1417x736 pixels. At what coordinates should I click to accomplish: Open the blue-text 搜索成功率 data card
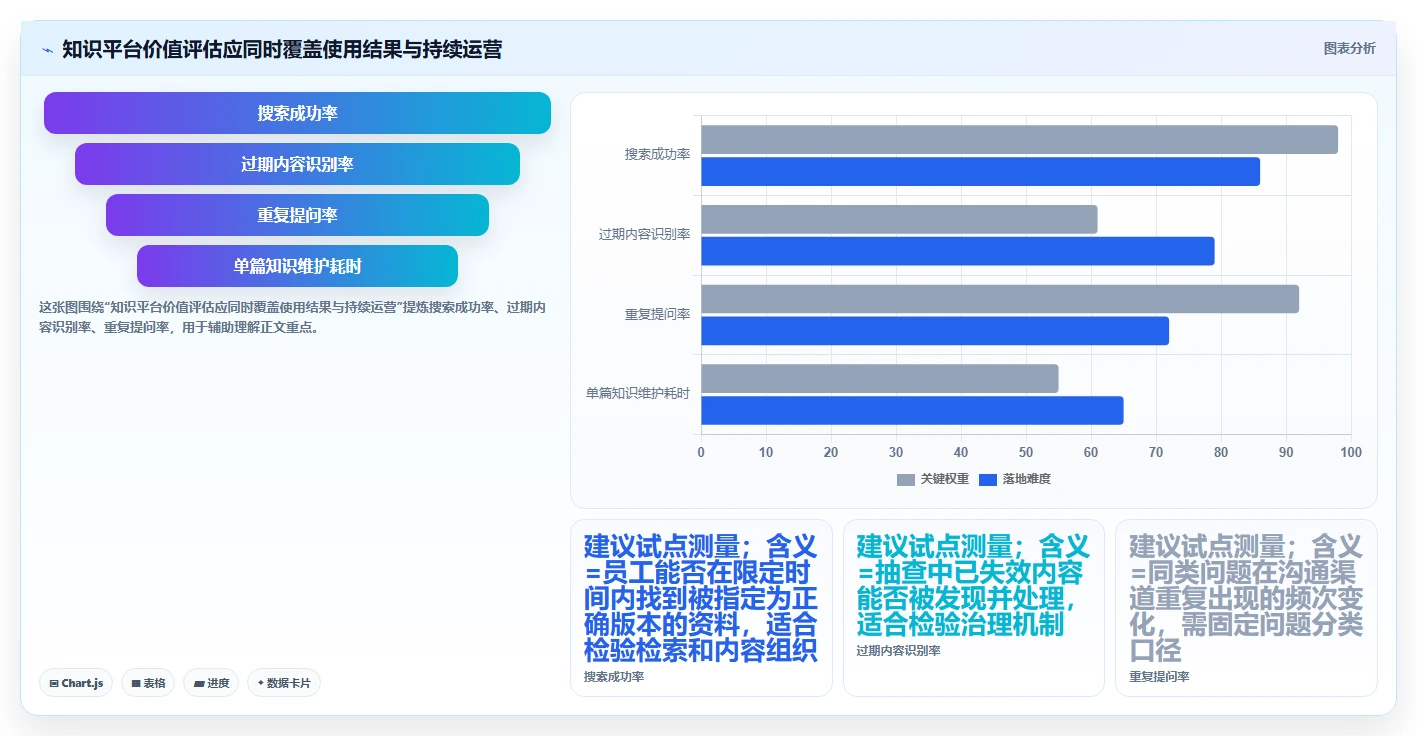[701, 608]
